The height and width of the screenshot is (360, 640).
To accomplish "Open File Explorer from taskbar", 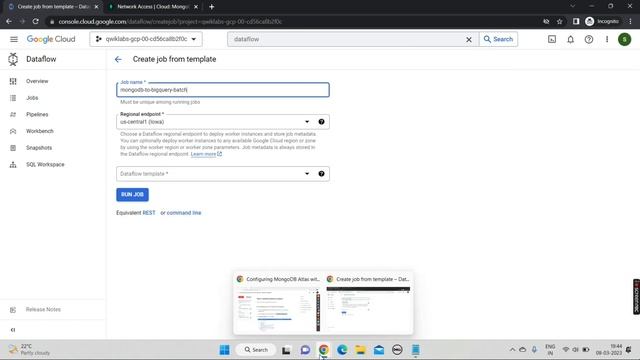I will point(360,350).
